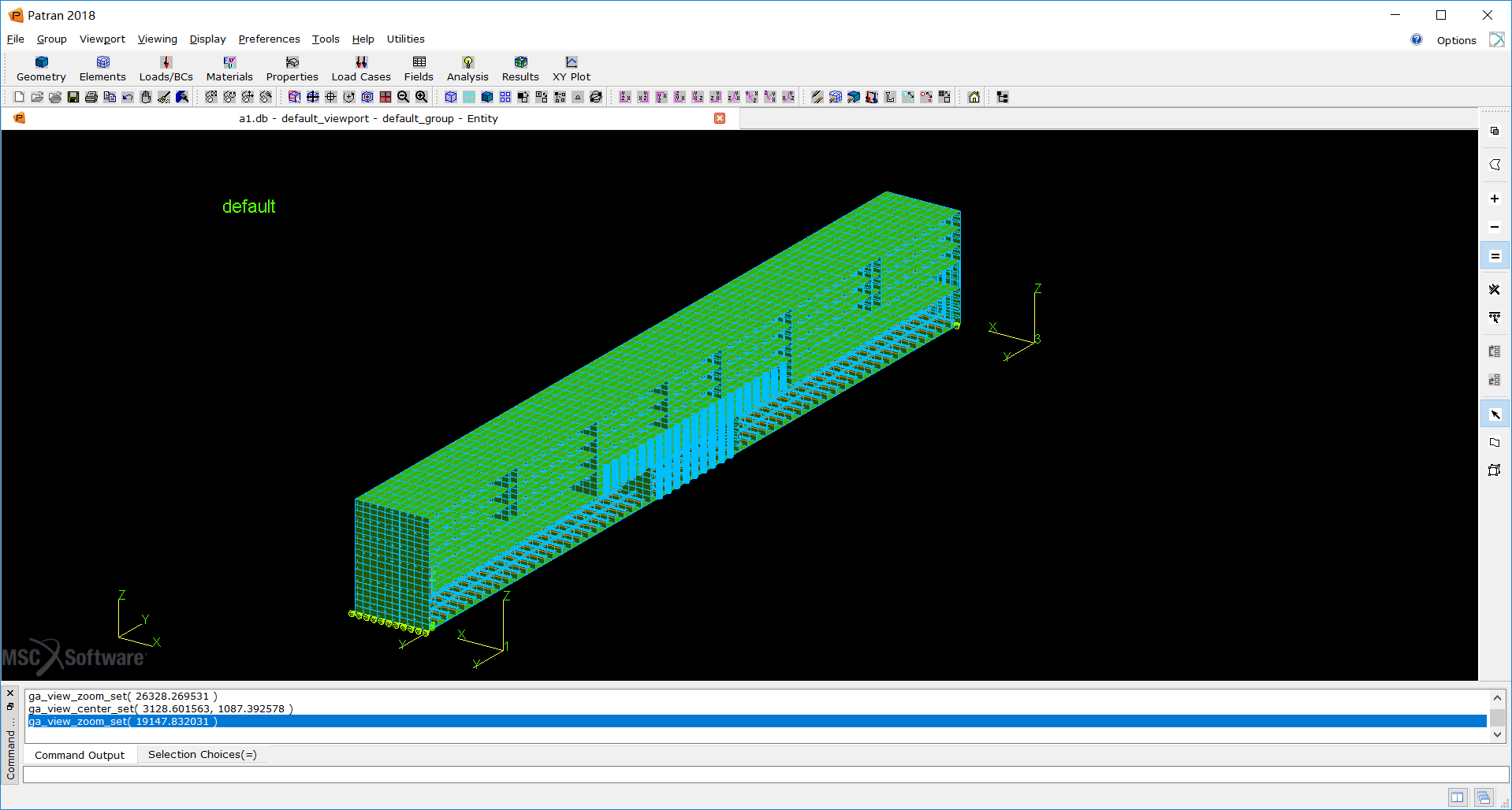
Task: Click the Options button
Action: pos(1456,40)
